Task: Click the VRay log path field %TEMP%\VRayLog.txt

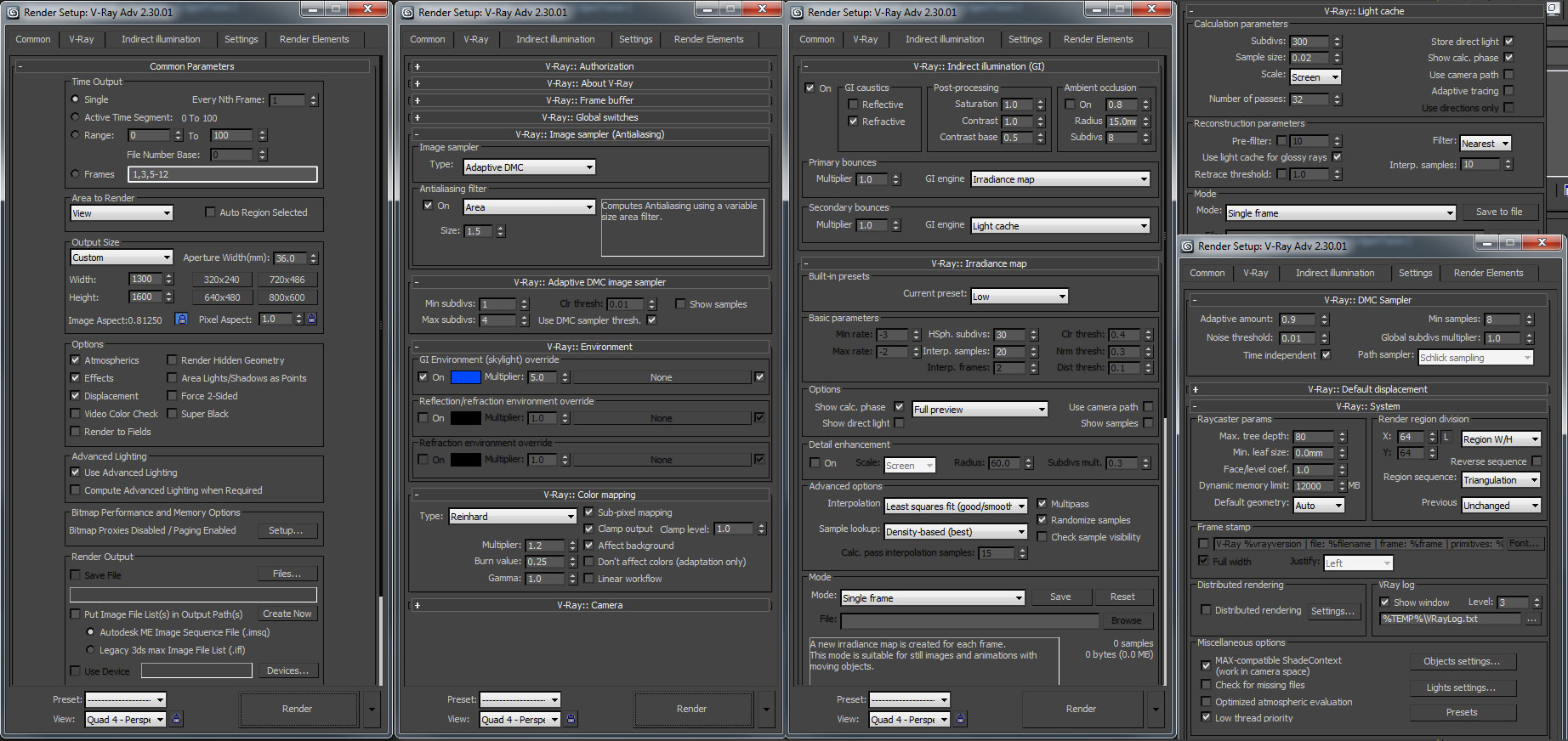Action: 1451,619
